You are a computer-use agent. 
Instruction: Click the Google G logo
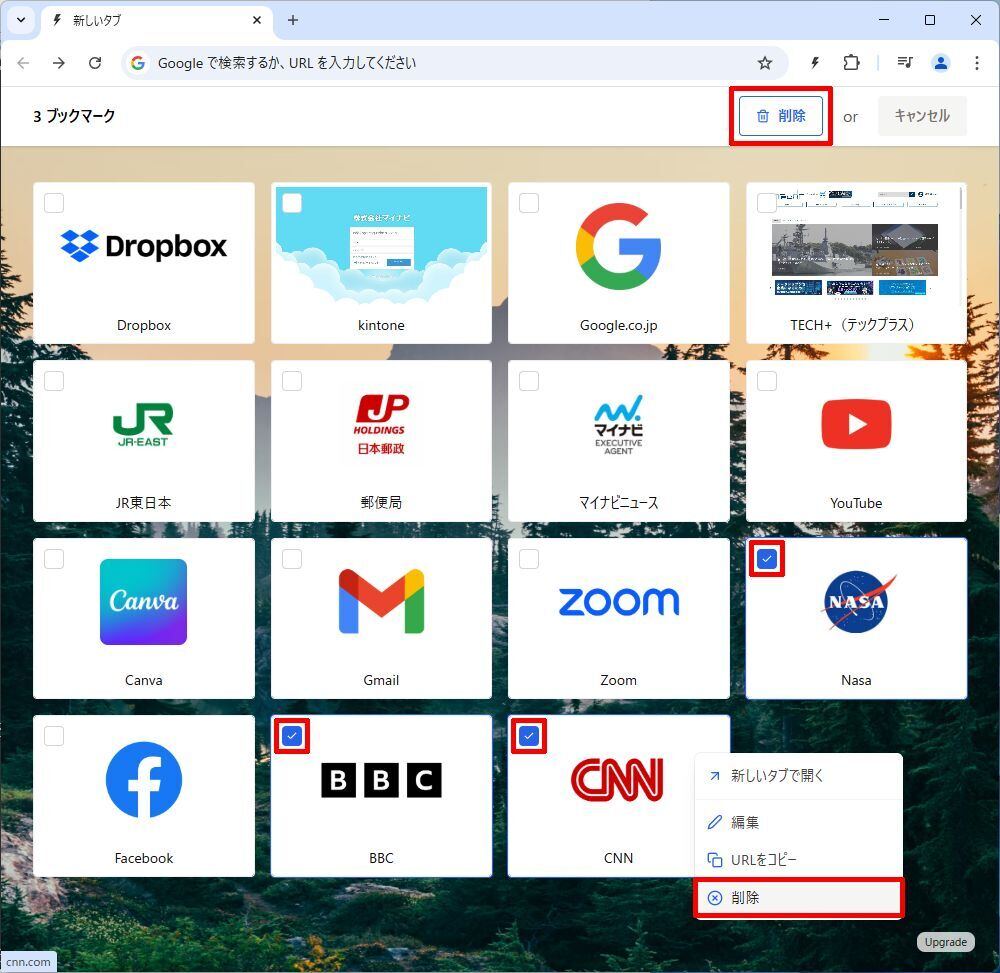click(x=618, y=246)
